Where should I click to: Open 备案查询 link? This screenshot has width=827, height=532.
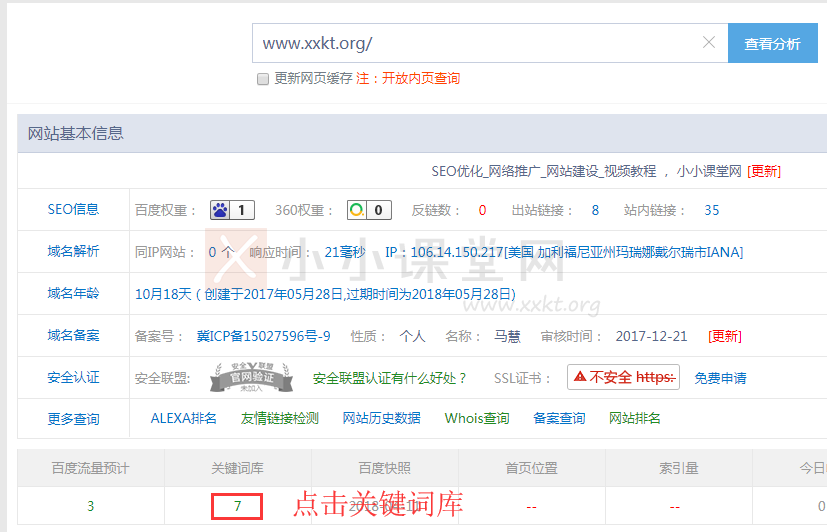tap(559, 419)
